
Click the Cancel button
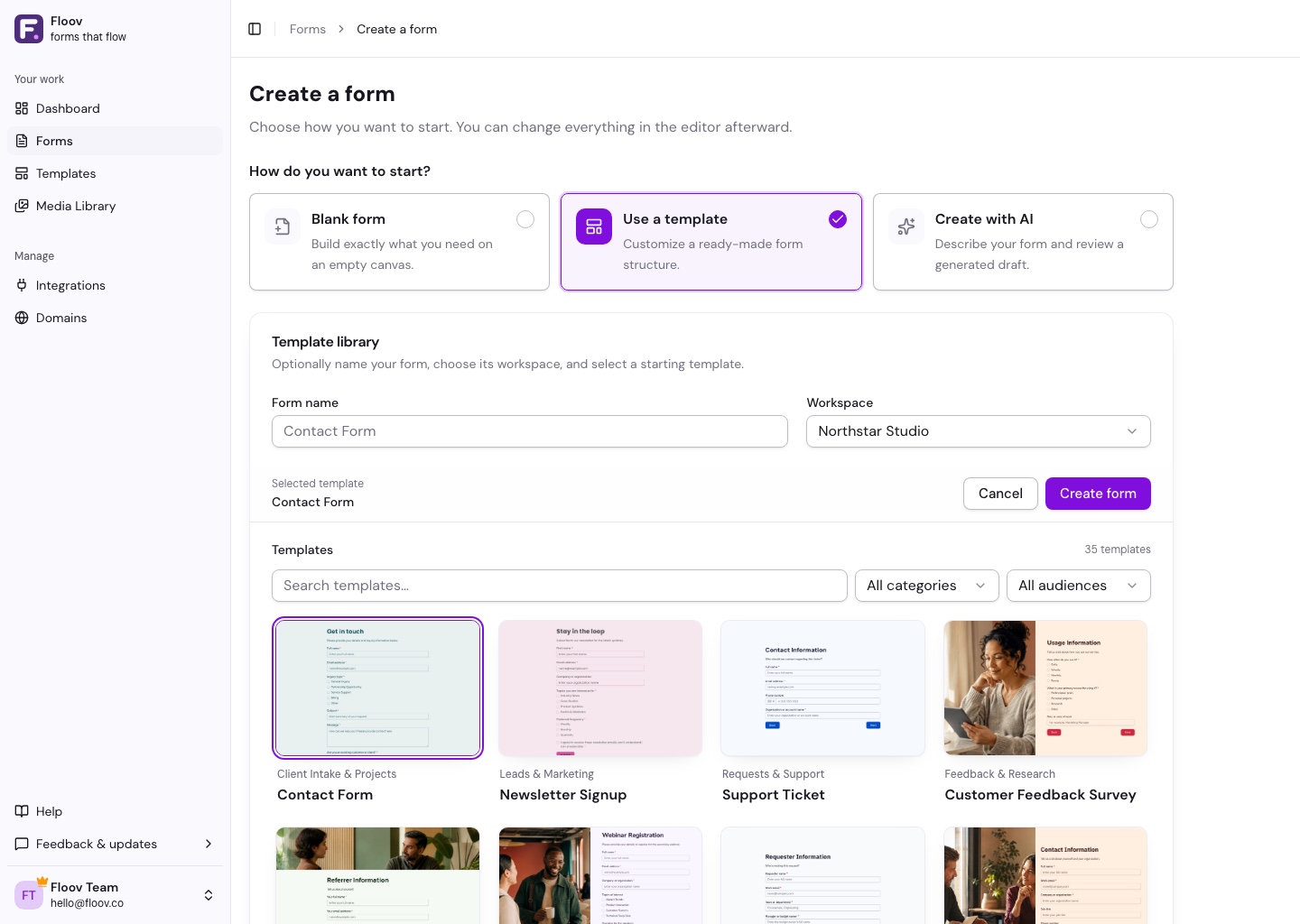tap(1000, 494)
